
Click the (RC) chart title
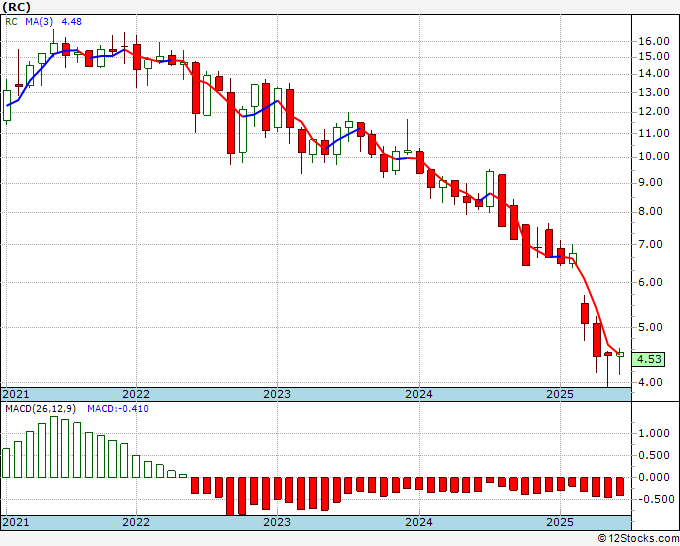pos(16,7)
